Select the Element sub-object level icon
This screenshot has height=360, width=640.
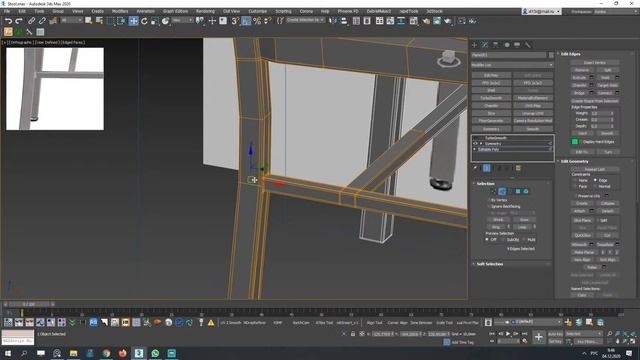526,191
